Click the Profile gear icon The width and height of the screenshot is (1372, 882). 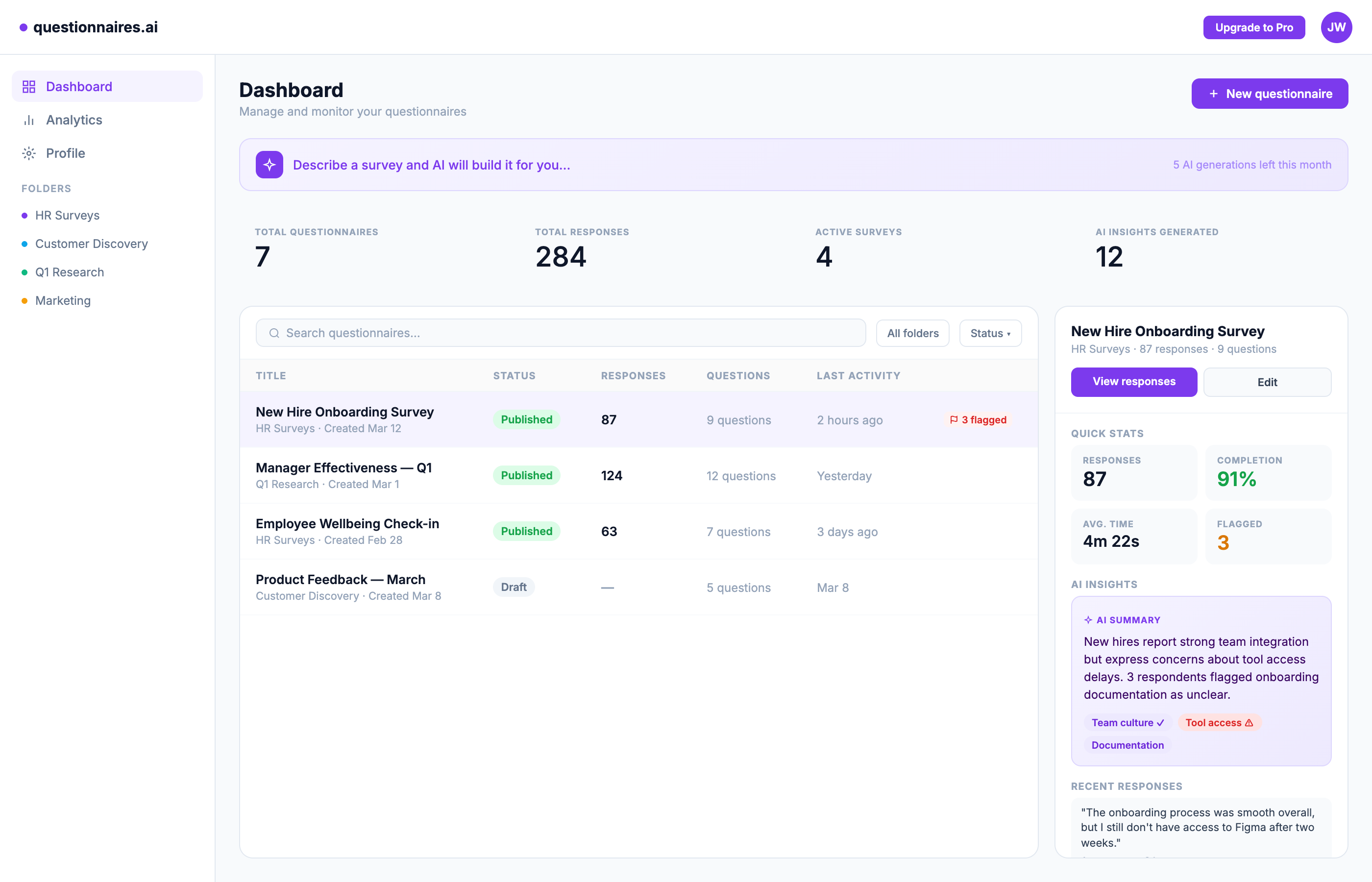[x=28, y=153]
